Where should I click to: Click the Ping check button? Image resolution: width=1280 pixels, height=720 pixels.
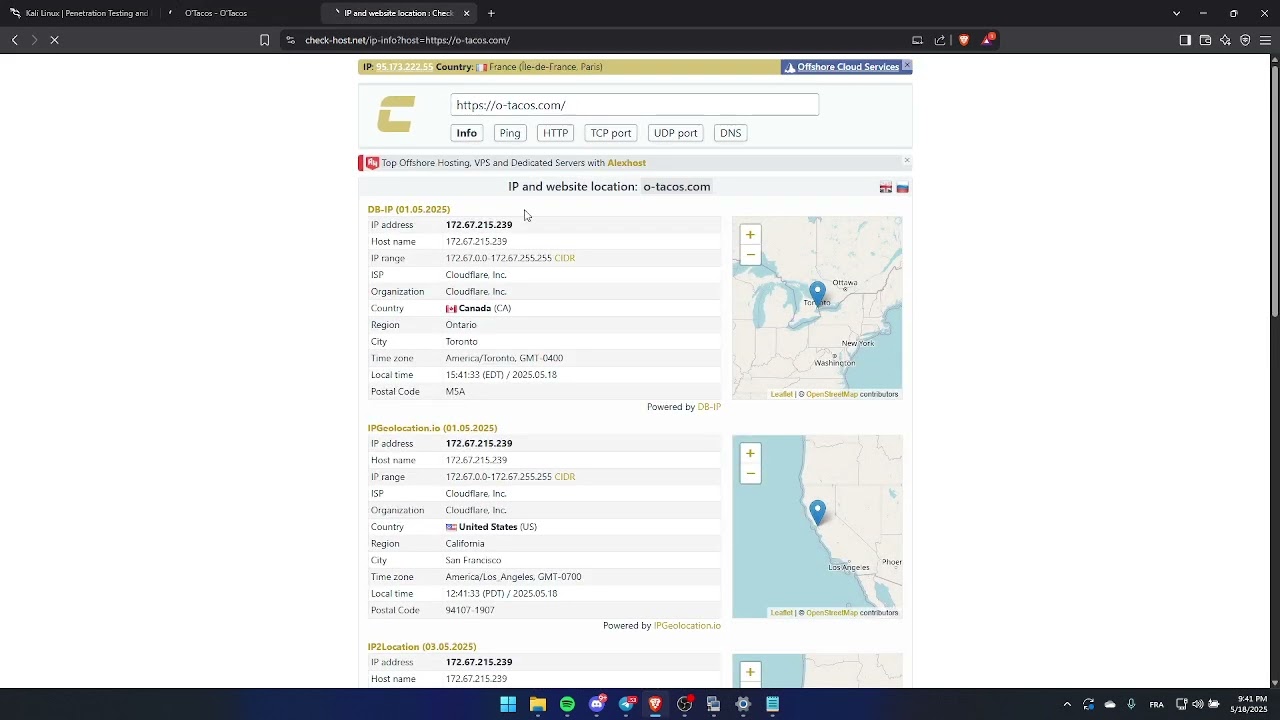(510, 133)
